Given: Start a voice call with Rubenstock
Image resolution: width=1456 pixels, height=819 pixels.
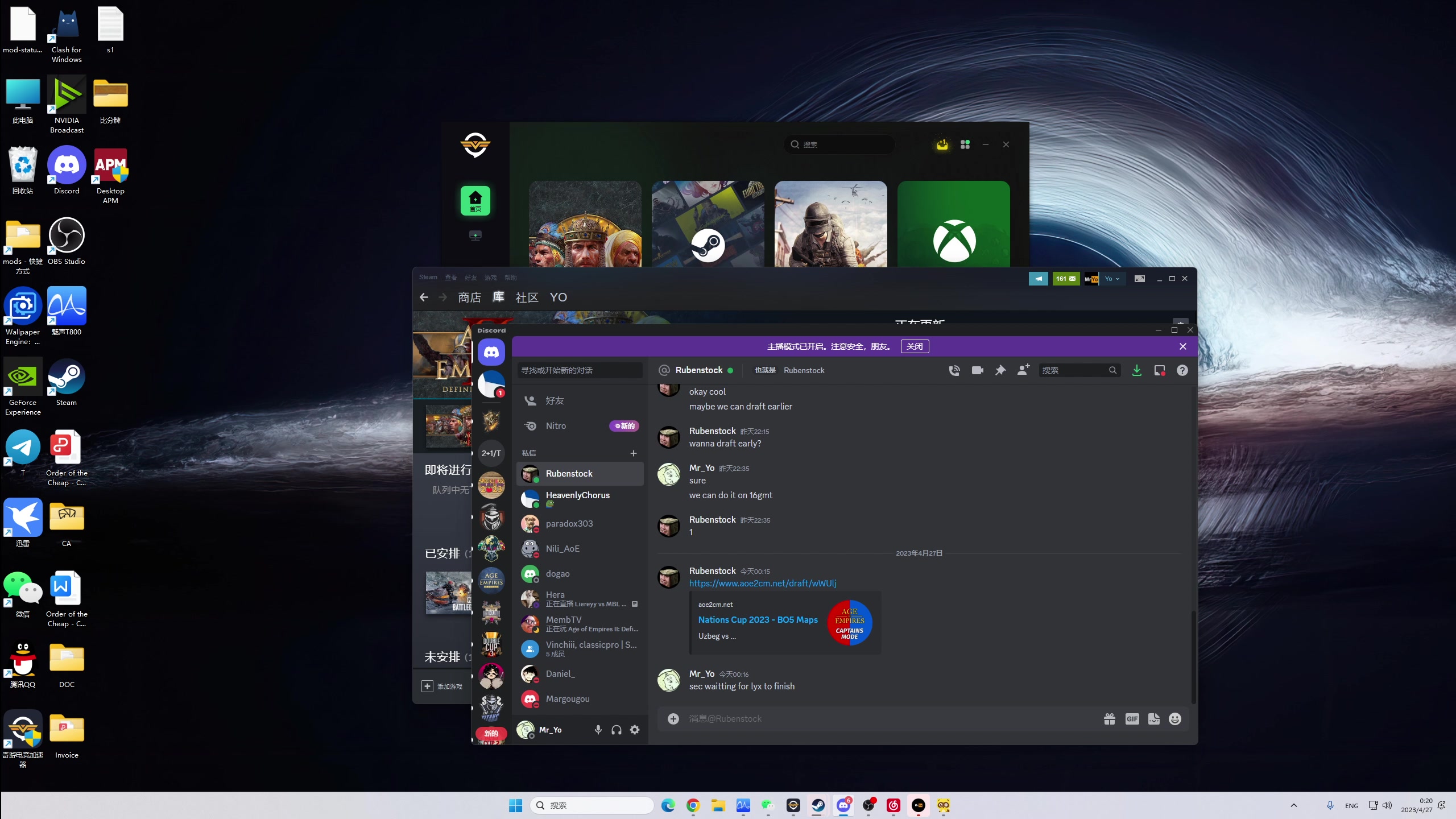Looking at the screenshot, I should [x=954, y=370].
